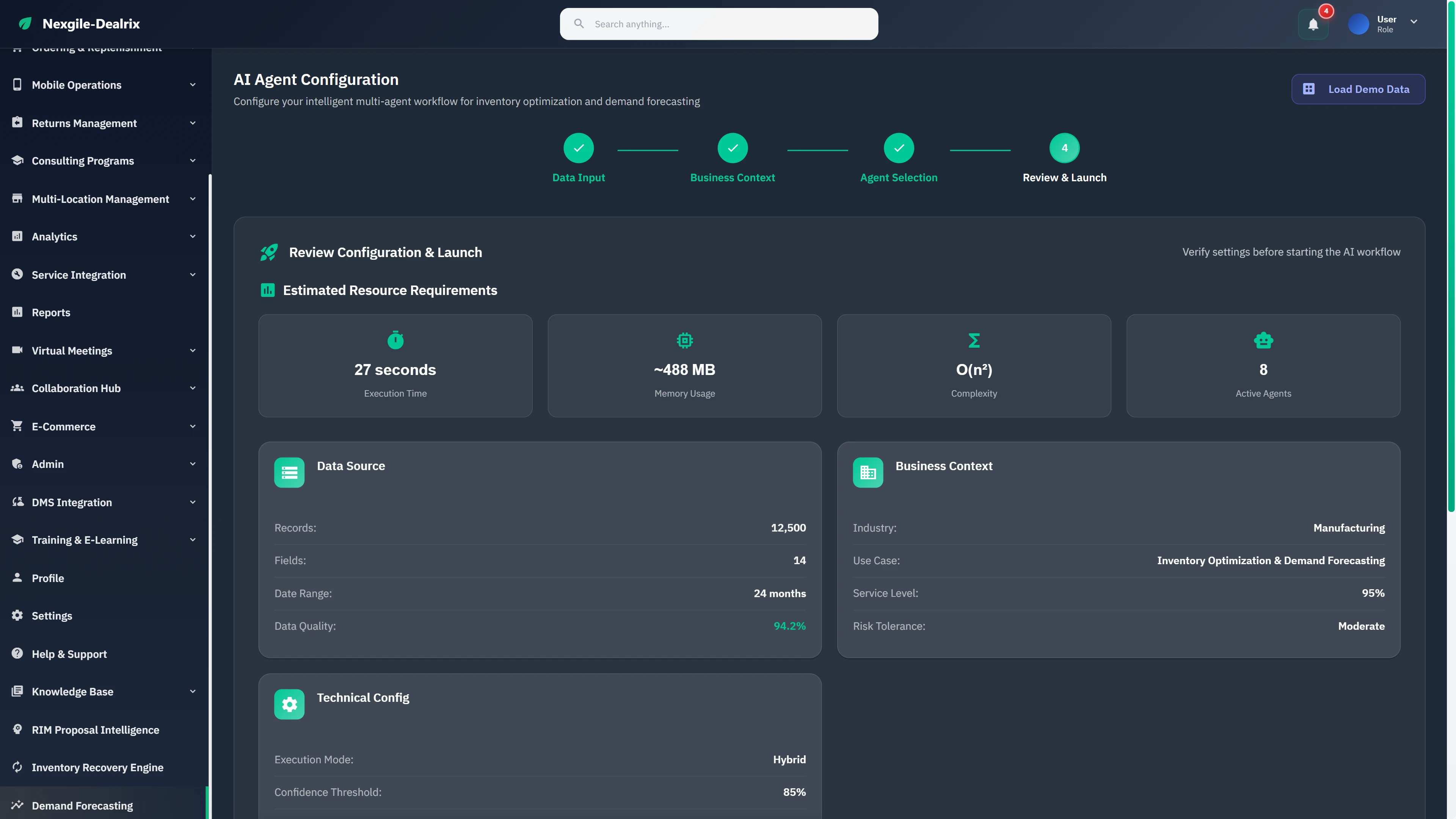The height and width of the screenshot is (819, 1456).
Task: Click the Agent Selection checkmark step
Action: point(898,148)
